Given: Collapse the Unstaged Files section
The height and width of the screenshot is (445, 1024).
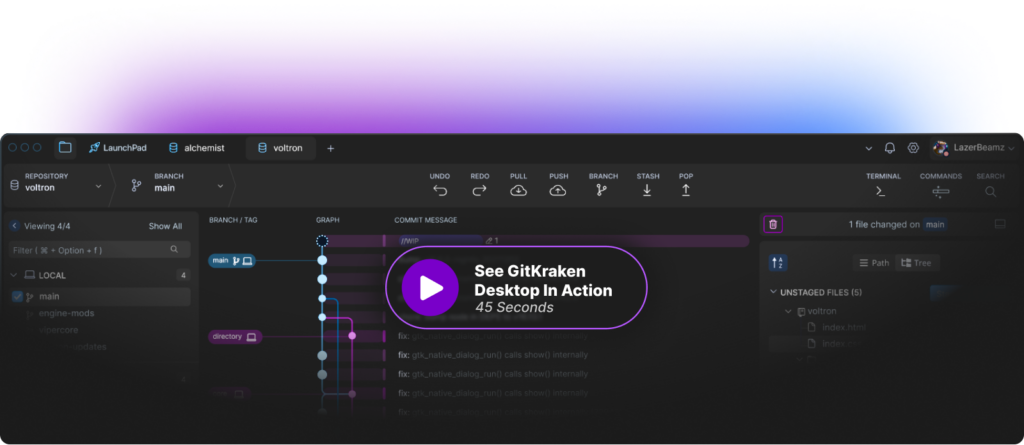Looking at the screenshot, I should 773,292.
